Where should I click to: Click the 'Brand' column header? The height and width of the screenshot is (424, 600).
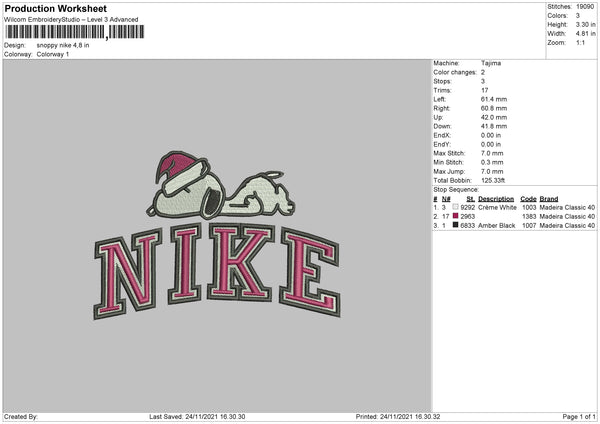549,199
